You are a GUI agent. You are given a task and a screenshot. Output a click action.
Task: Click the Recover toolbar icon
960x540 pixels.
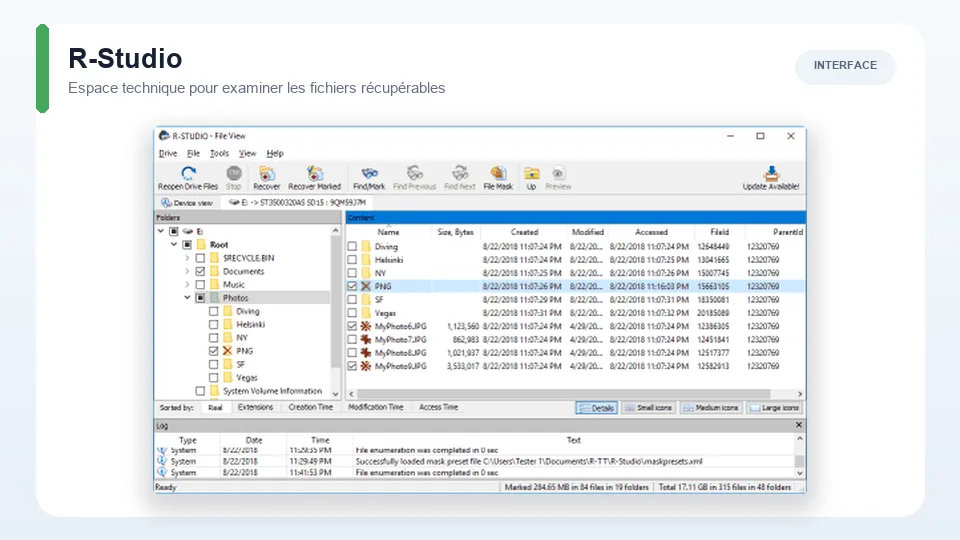266,173
